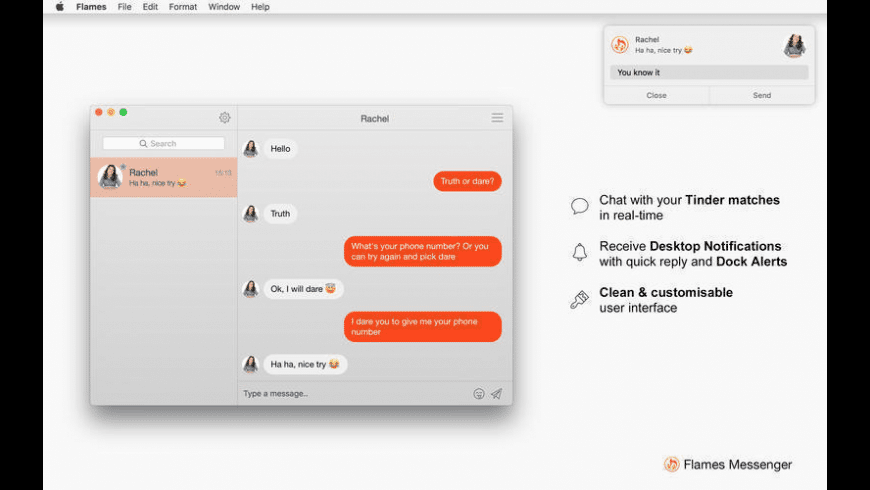The image size is (870, 490).
Task: Open the settings gear in the sidebar
Action: click(x=225, y=118)
